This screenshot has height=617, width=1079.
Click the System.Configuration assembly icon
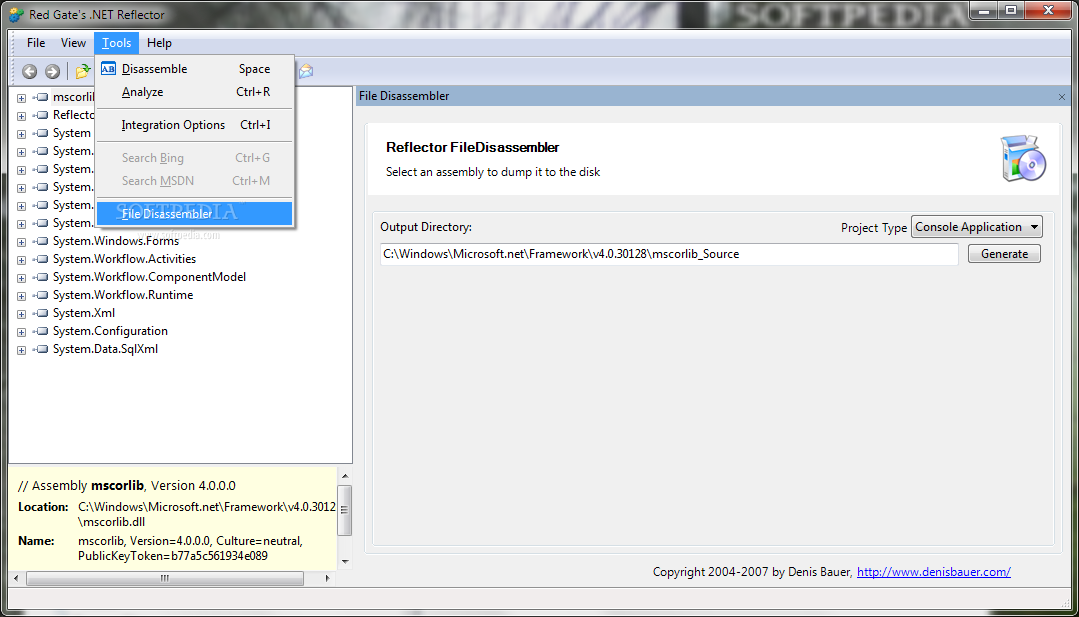click(x=41, y=331)
